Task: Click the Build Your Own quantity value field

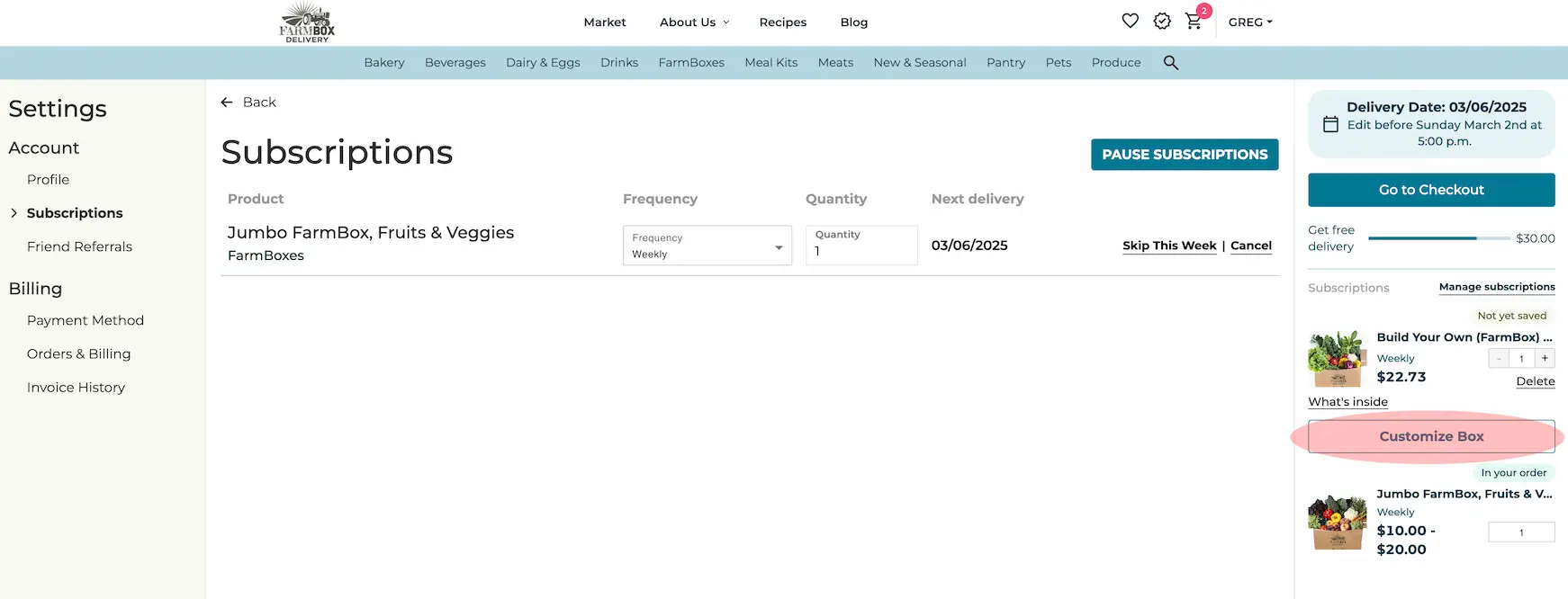Action: click(1521, 358)
